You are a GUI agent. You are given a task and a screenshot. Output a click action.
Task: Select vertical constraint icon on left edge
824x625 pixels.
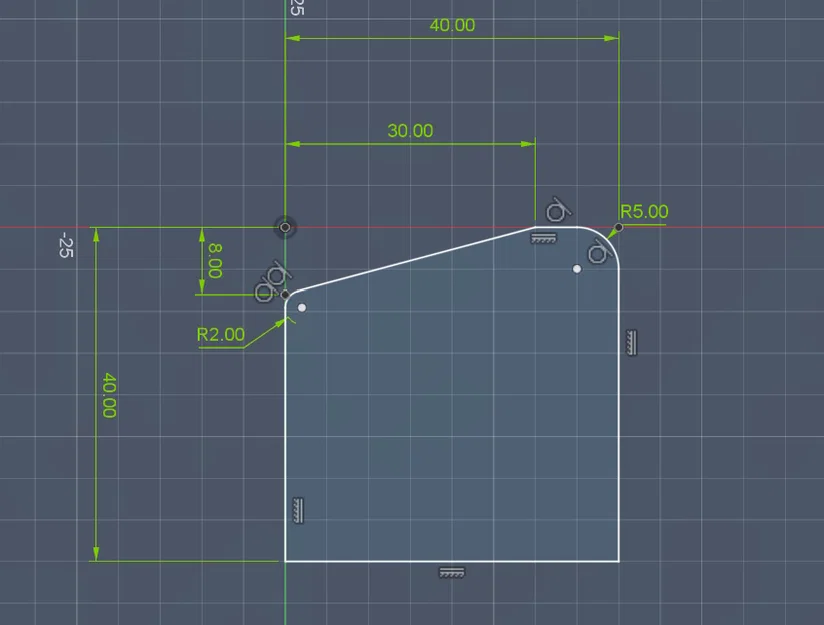tap(297, 510)
